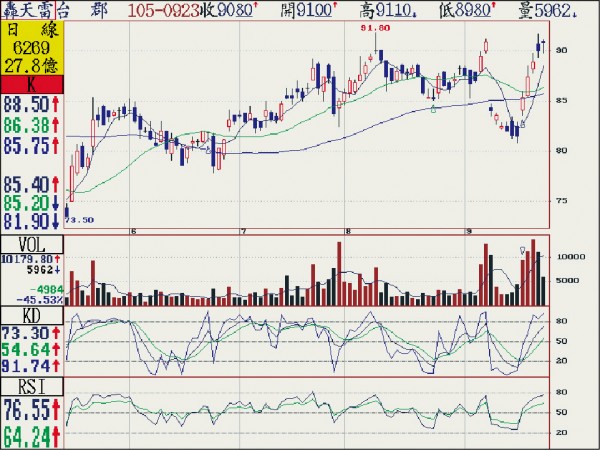The width and height of the screenshot is (600, 450).
Task: Click month 8 on the time axis
Action: click(347, 232)
